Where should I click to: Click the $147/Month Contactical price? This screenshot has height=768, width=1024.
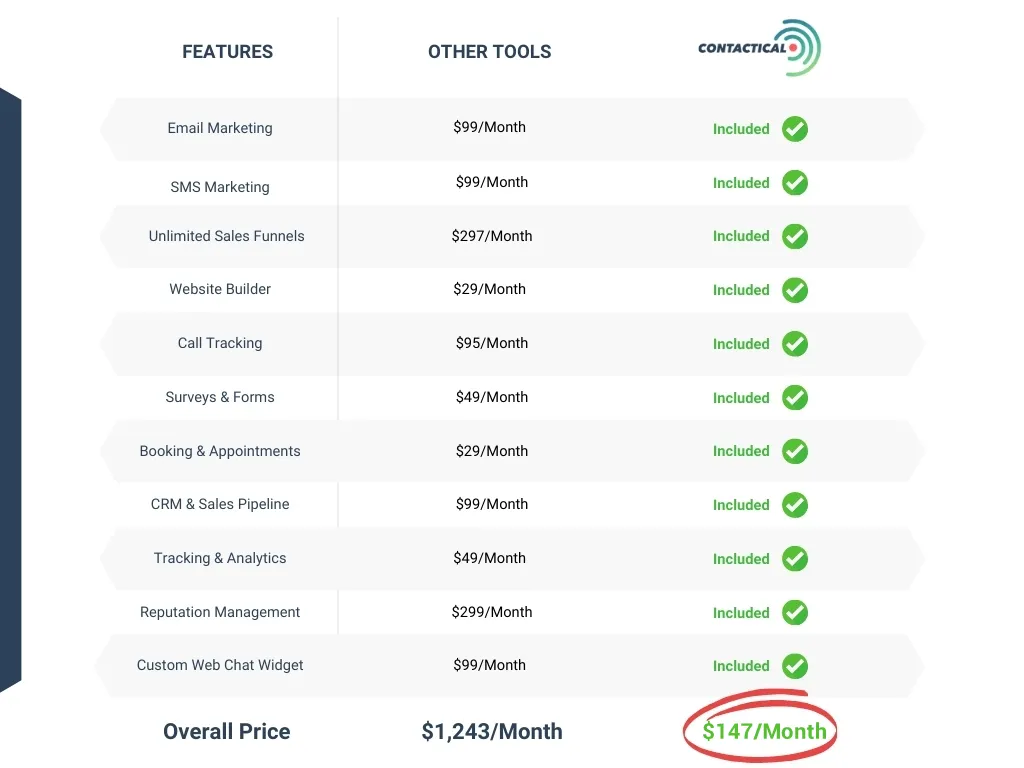[764, 731]
